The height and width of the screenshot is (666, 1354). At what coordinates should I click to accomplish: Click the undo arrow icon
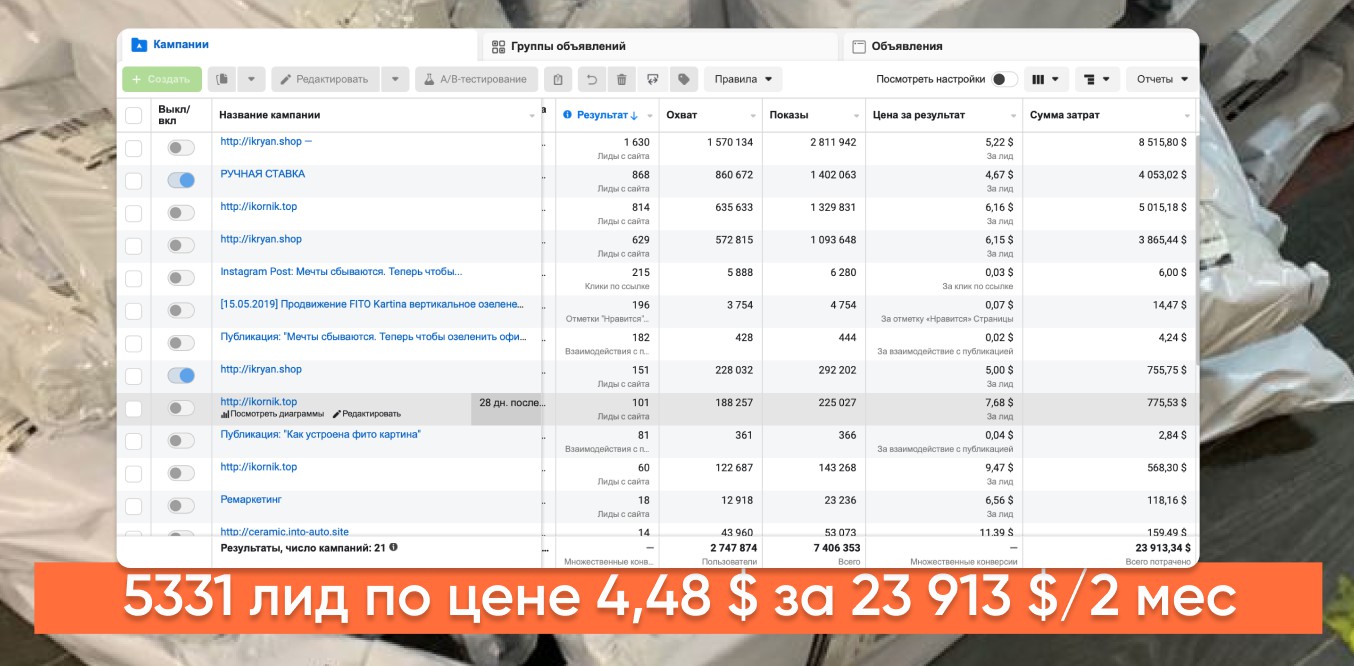coord(591,79)
